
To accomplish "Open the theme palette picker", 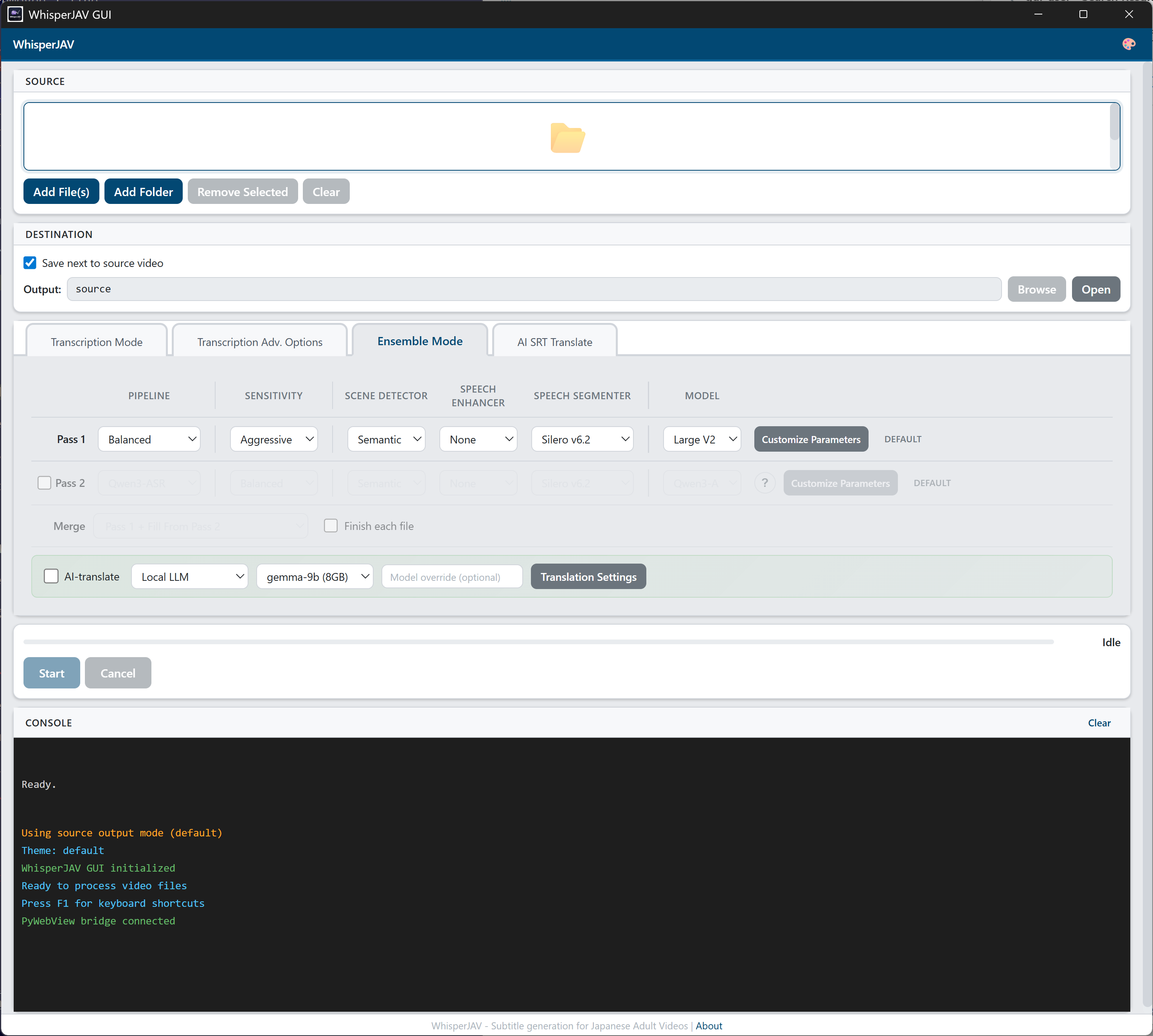I will (x=1129, y=44).
